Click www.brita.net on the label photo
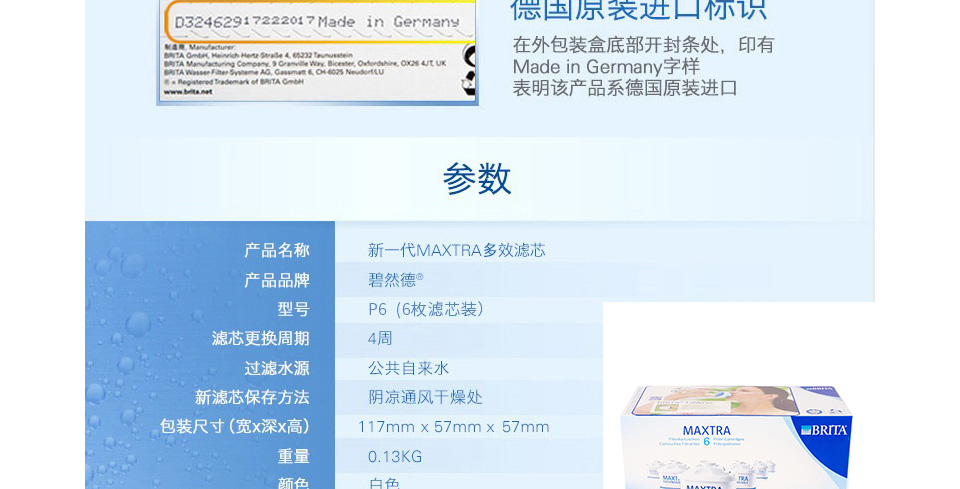The width and height of the screenshot is (960, 489). point(188,92)
